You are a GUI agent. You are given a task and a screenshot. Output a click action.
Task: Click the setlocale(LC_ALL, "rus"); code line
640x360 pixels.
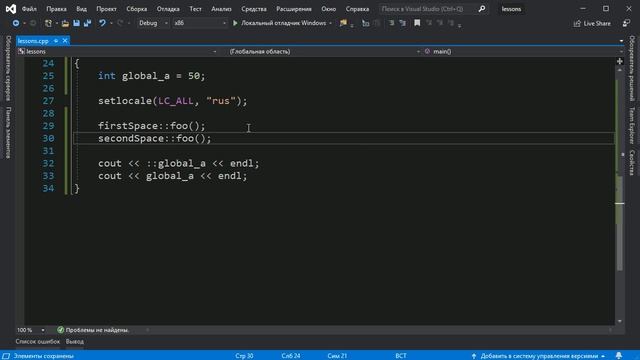pos(173,101)
